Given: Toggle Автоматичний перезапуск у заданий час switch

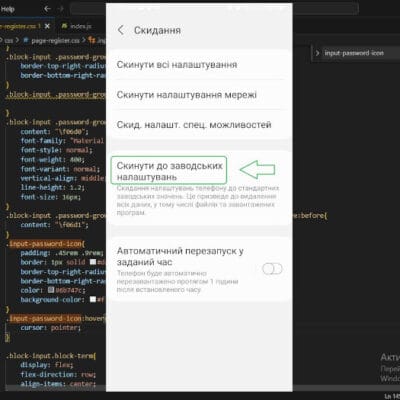Looking at the screenshot, I should coord(272,269).
